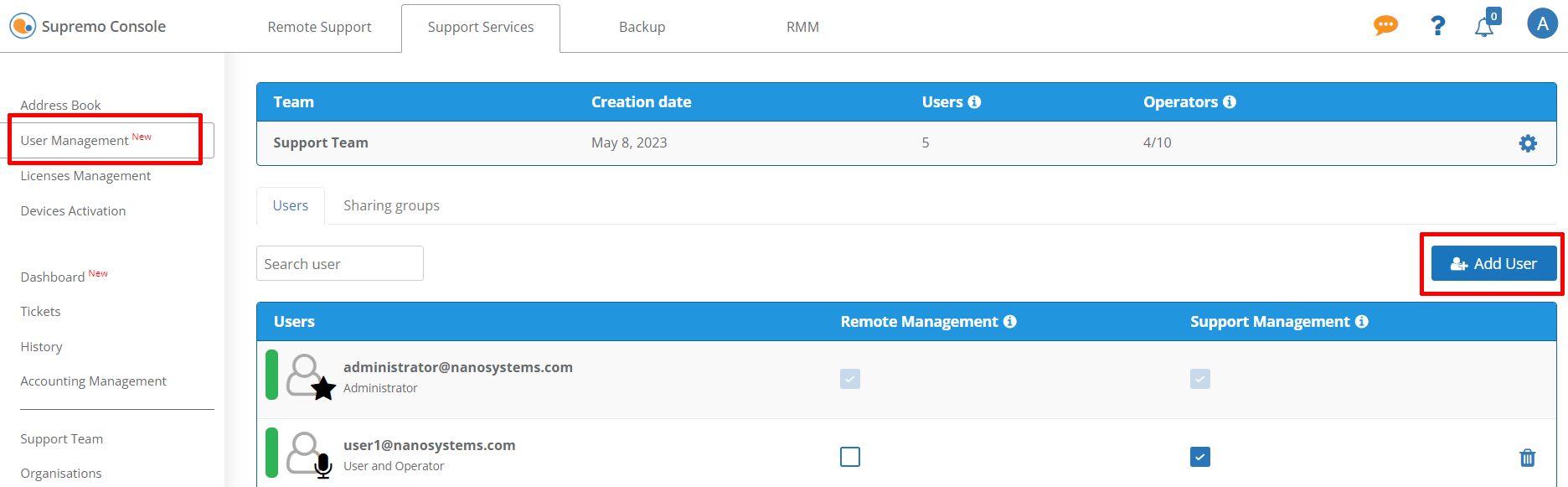Open help via the question mark icon
The height and width of the screenshot is (487, 1568).
(1437, 26)
